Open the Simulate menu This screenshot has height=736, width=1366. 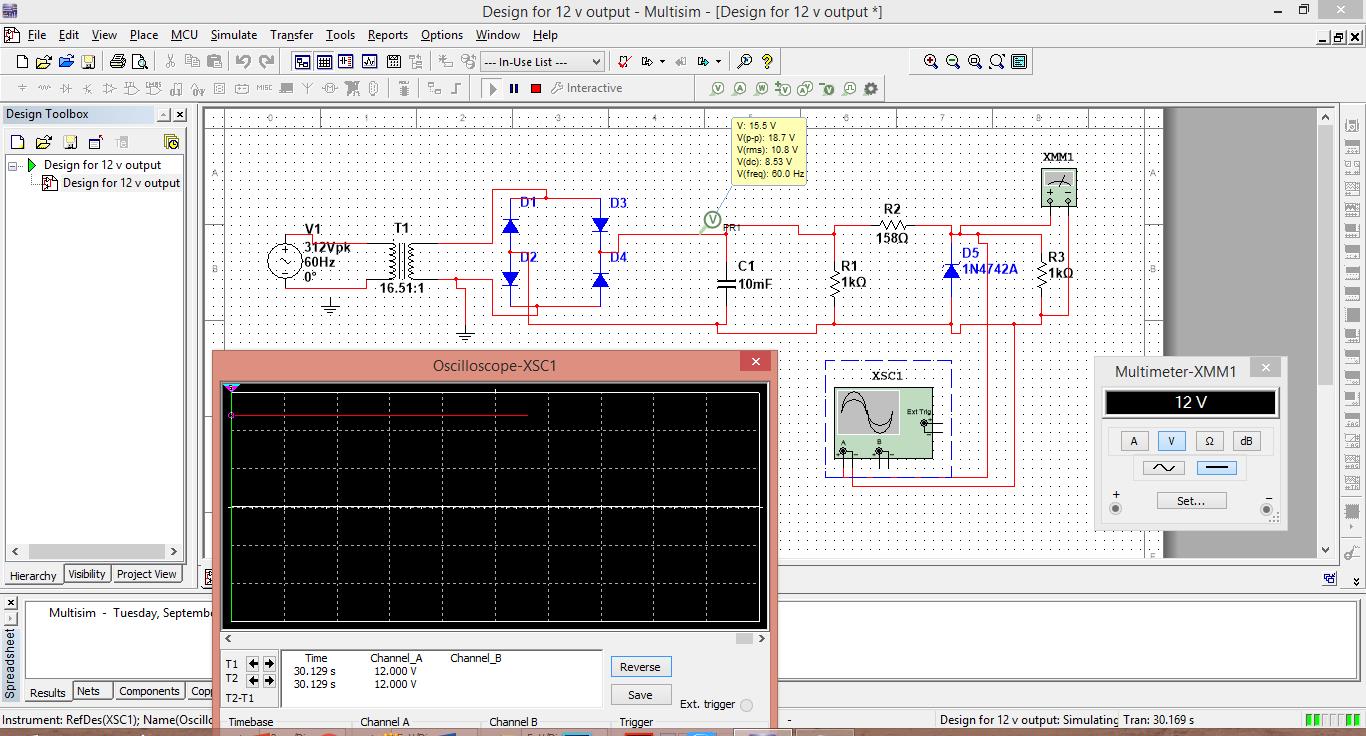[233, 35]
